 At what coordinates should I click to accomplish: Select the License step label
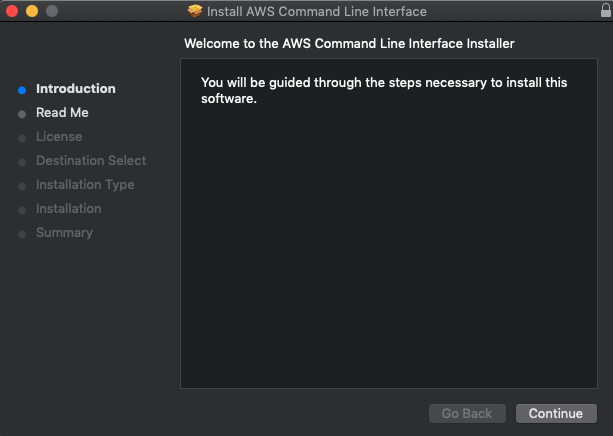tap(59, 136)
